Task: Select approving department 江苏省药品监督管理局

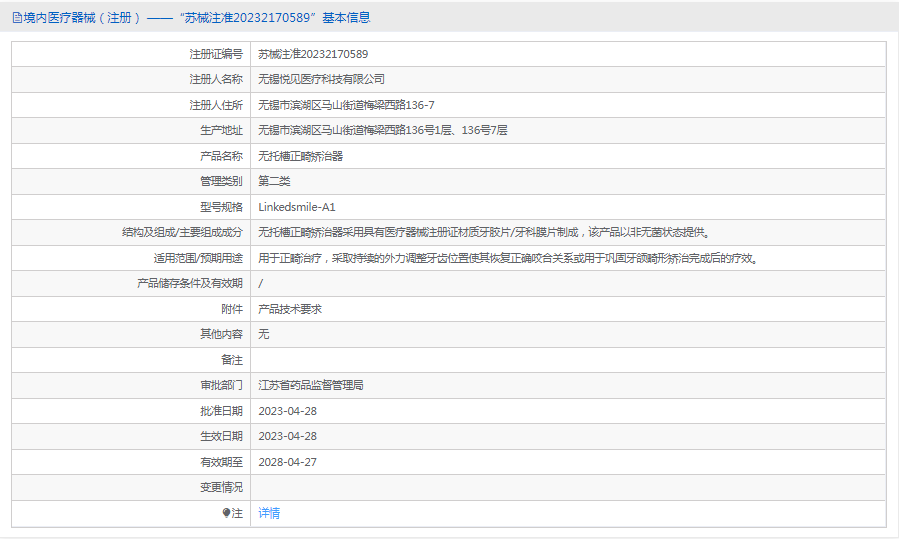Action: click(311, 385)
